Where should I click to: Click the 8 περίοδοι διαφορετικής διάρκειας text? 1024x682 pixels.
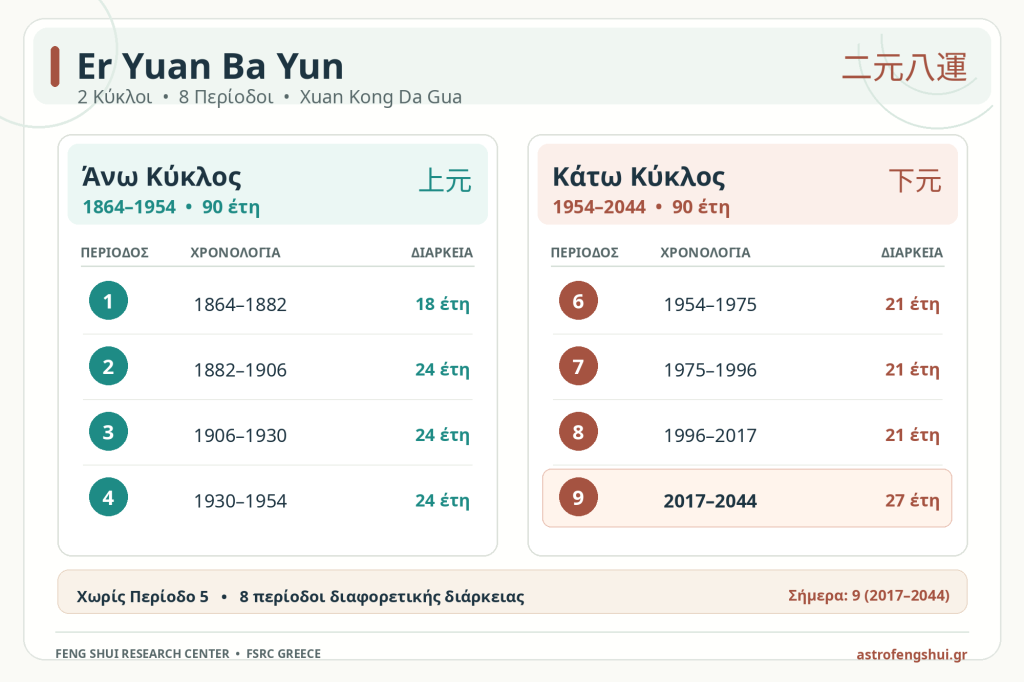382,596
